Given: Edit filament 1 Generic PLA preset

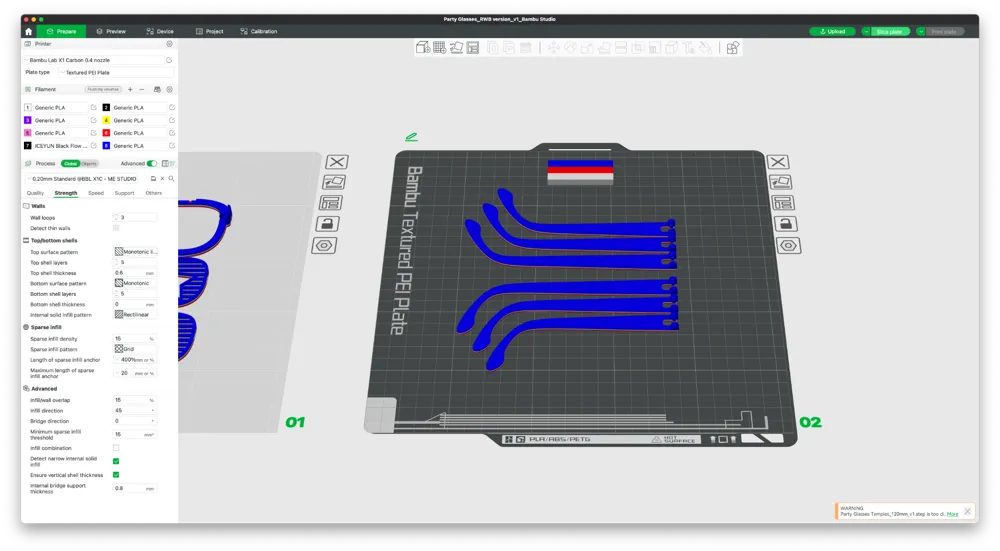Looking at the screenshot, I should tap(94, 108).
